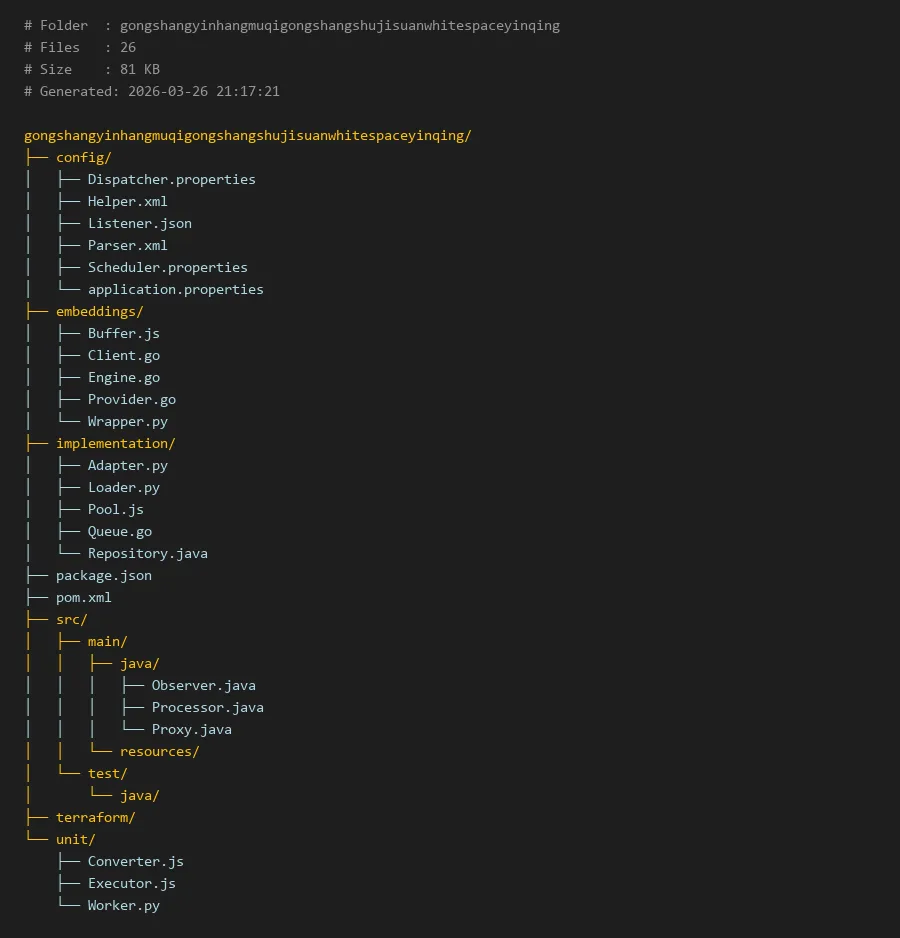Click the application.properties file
Viewport: 900px width, 938px height.
[x=175, y=289]
